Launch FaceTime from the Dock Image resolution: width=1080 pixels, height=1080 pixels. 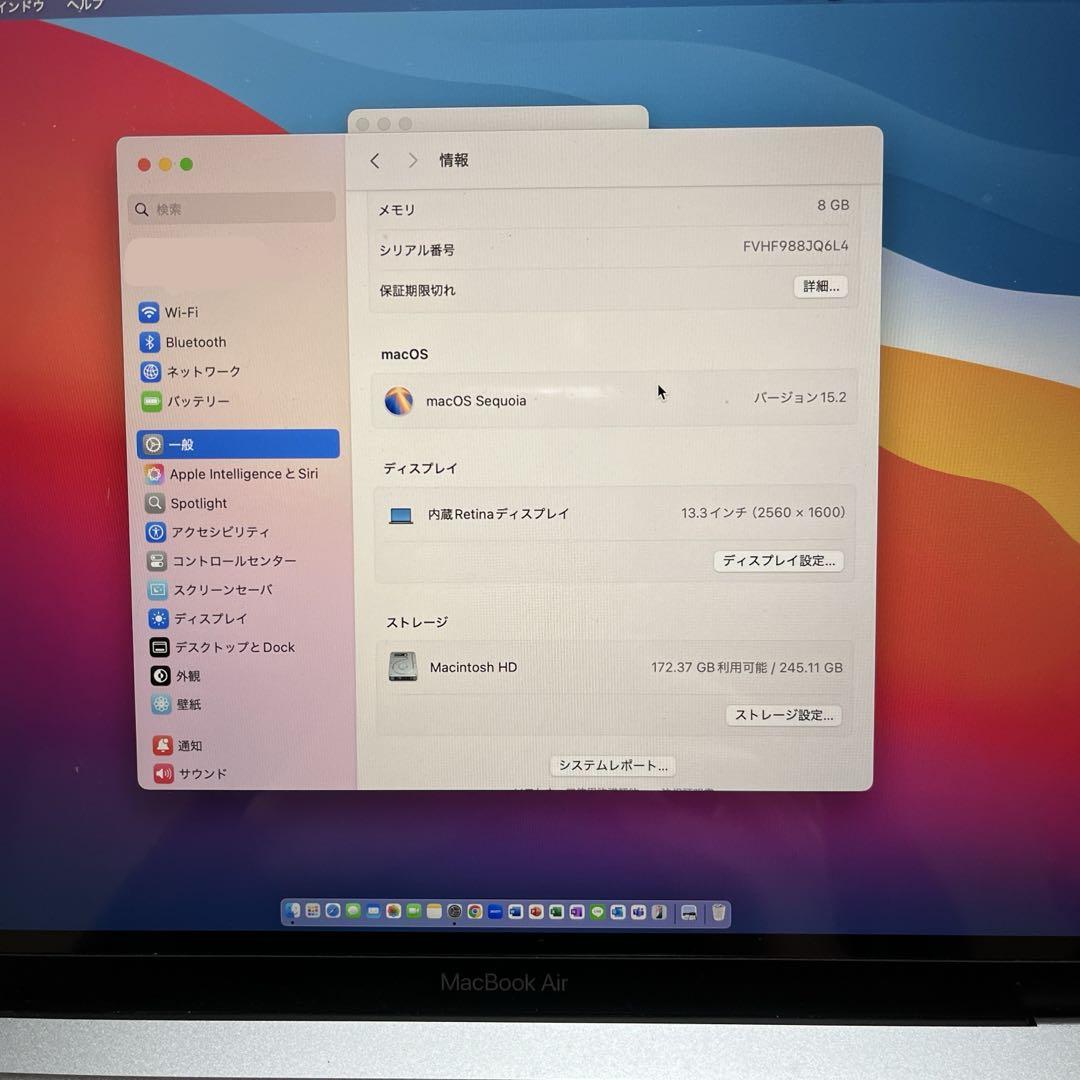click(x=414, y=911)
